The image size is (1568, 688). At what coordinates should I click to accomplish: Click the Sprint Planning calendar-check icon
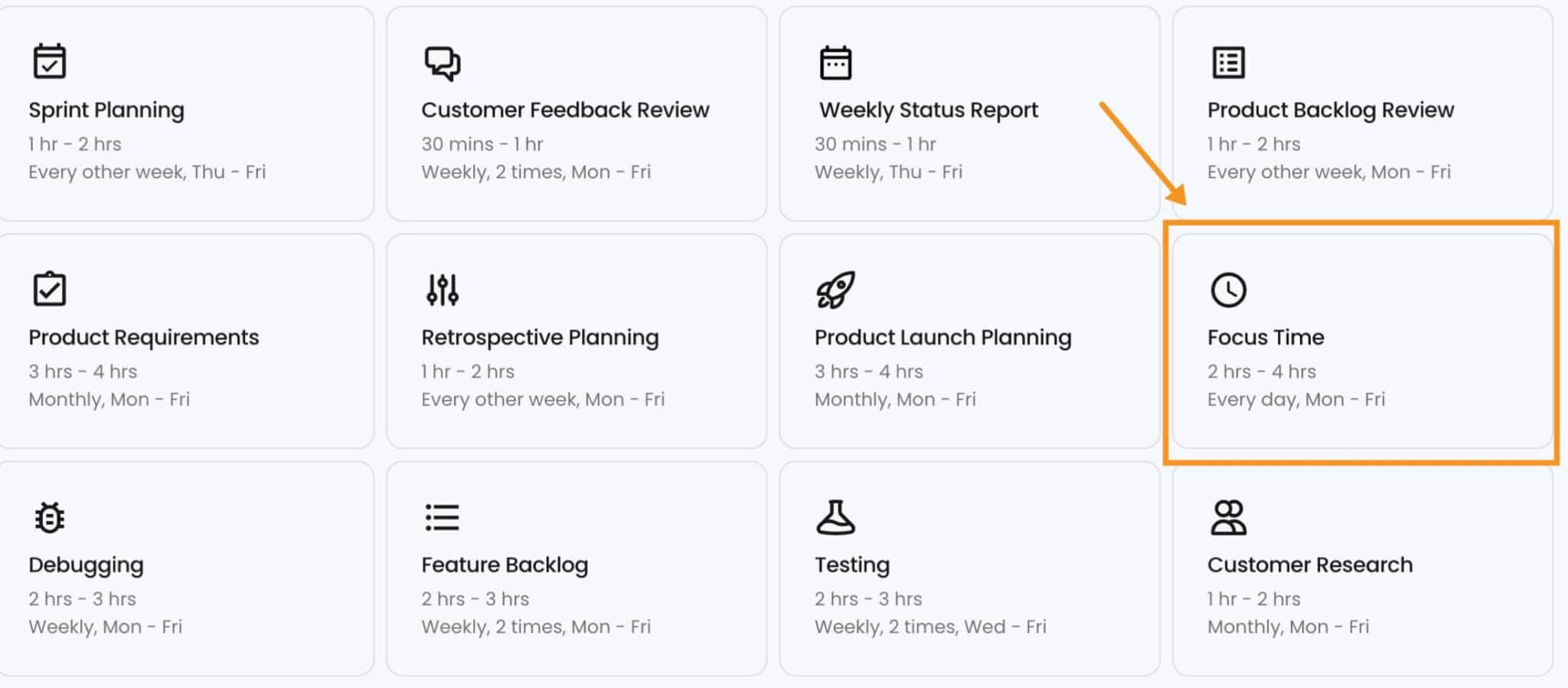[x=50, y=61]
